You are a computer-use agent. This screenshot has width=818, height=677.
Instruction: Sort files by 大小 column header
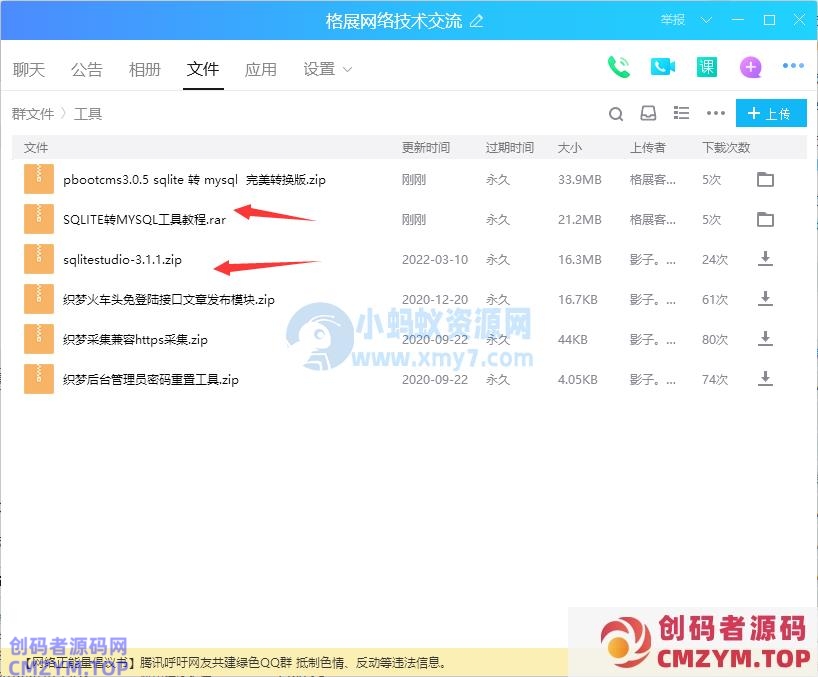(x=570, y=147)
